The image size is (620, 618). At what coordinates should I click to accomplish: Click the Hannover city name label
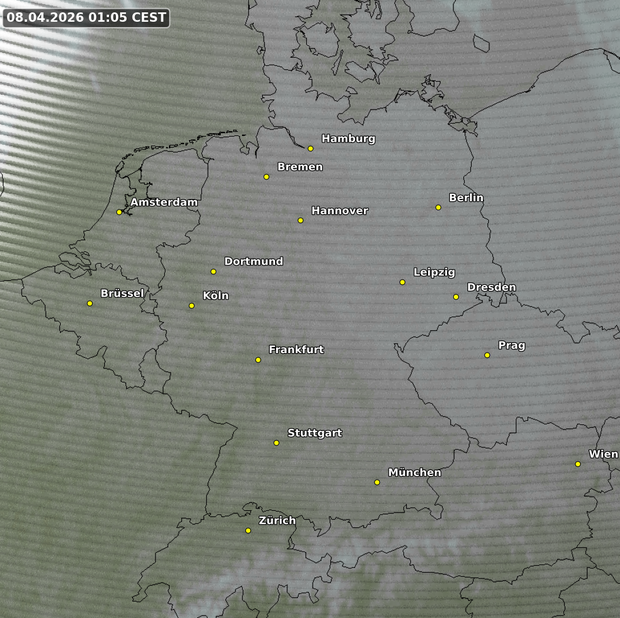339,211
